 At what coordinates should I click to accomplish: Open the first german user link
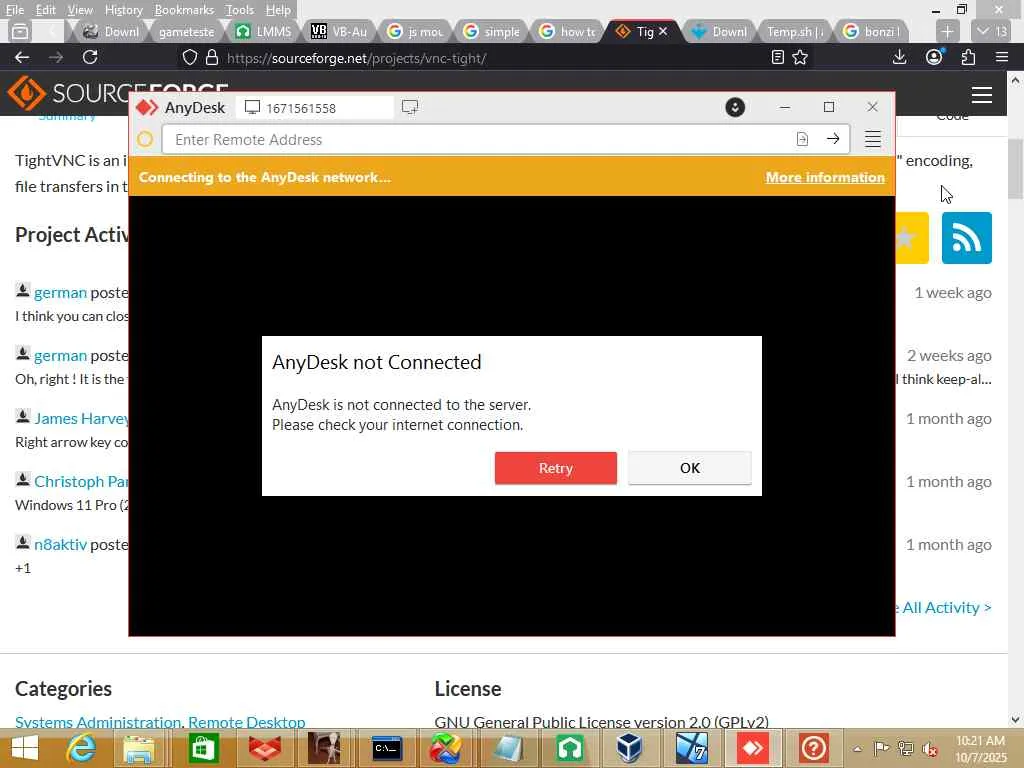pos(60,292)
